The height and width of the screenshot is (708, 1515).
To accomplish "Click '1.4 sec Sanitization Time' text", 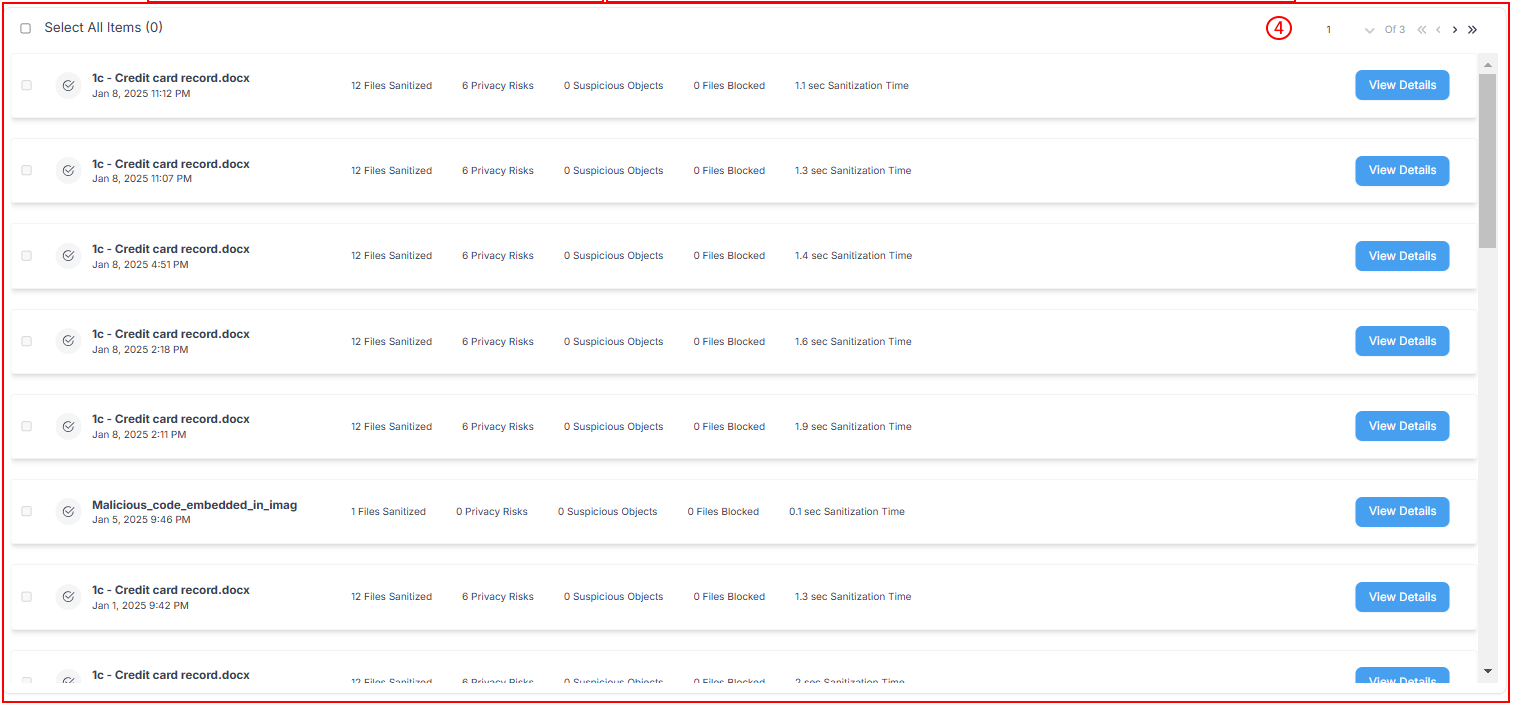I will point(853,256).
